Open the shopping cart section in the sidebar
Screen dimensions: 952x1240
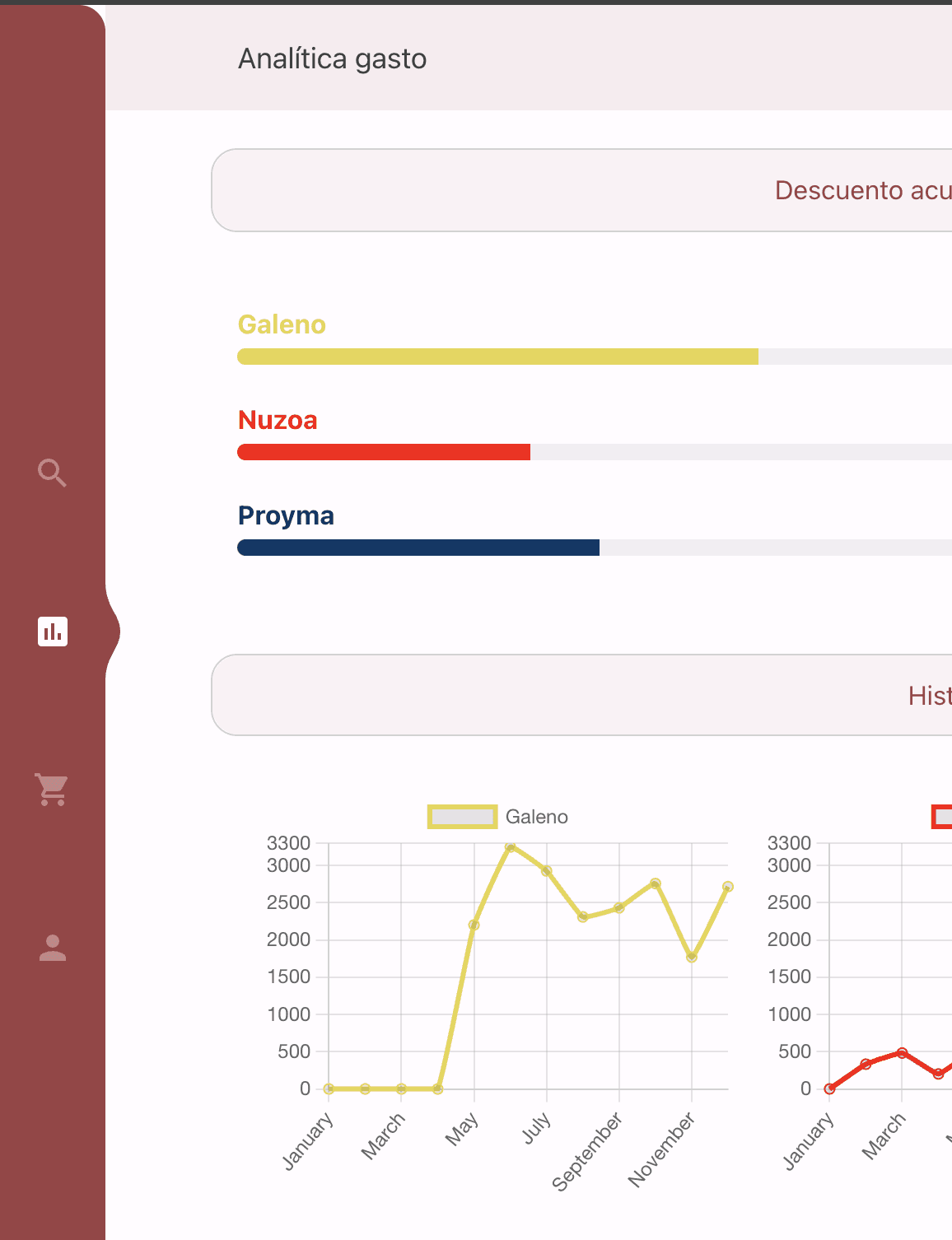pyautogui.click(x=53, y=790)
